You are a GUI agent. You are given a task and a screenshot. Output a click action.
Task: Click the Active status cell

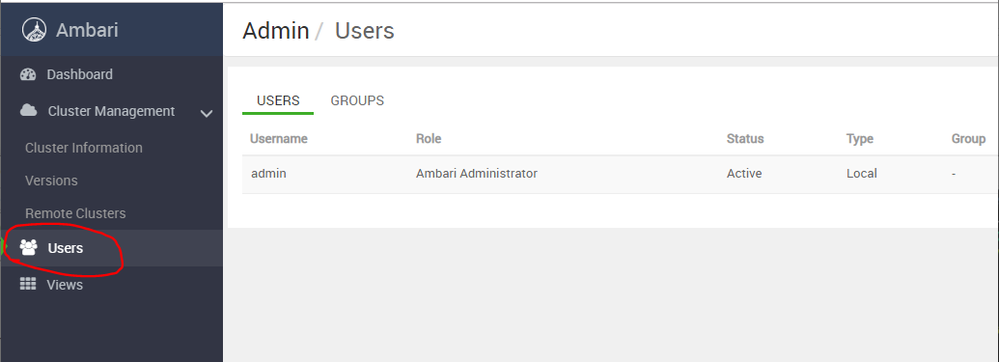point(744,173)
